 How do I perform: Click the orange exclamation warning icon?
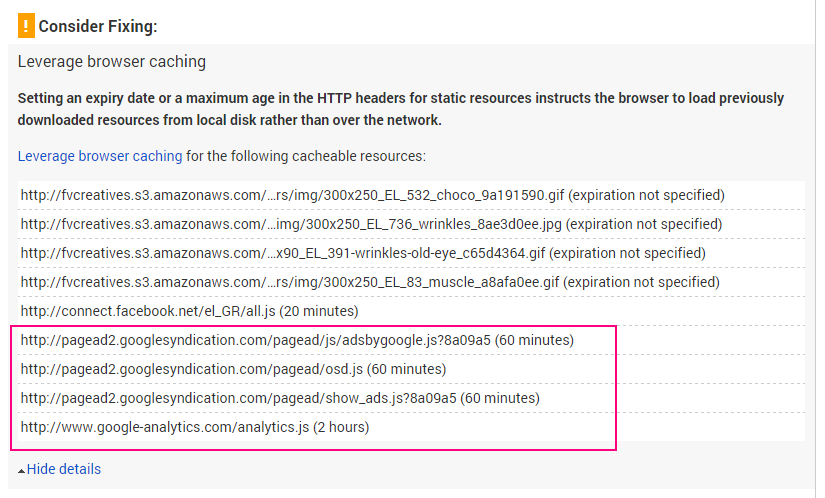[26, 26]
